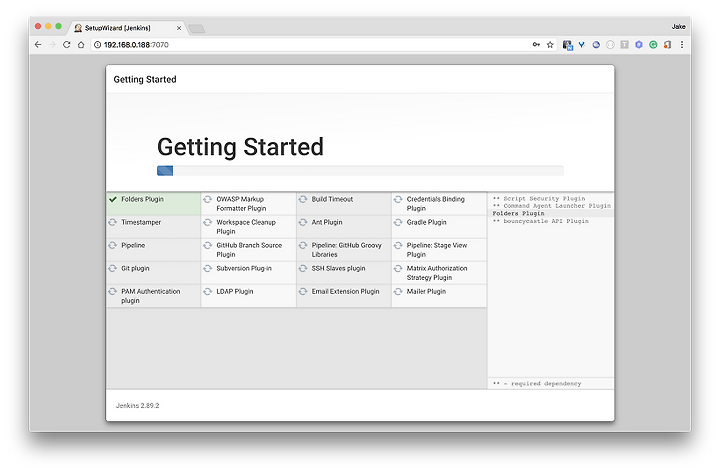
Task: Open the Chrome three-dot menu
Action: point(682,45)
